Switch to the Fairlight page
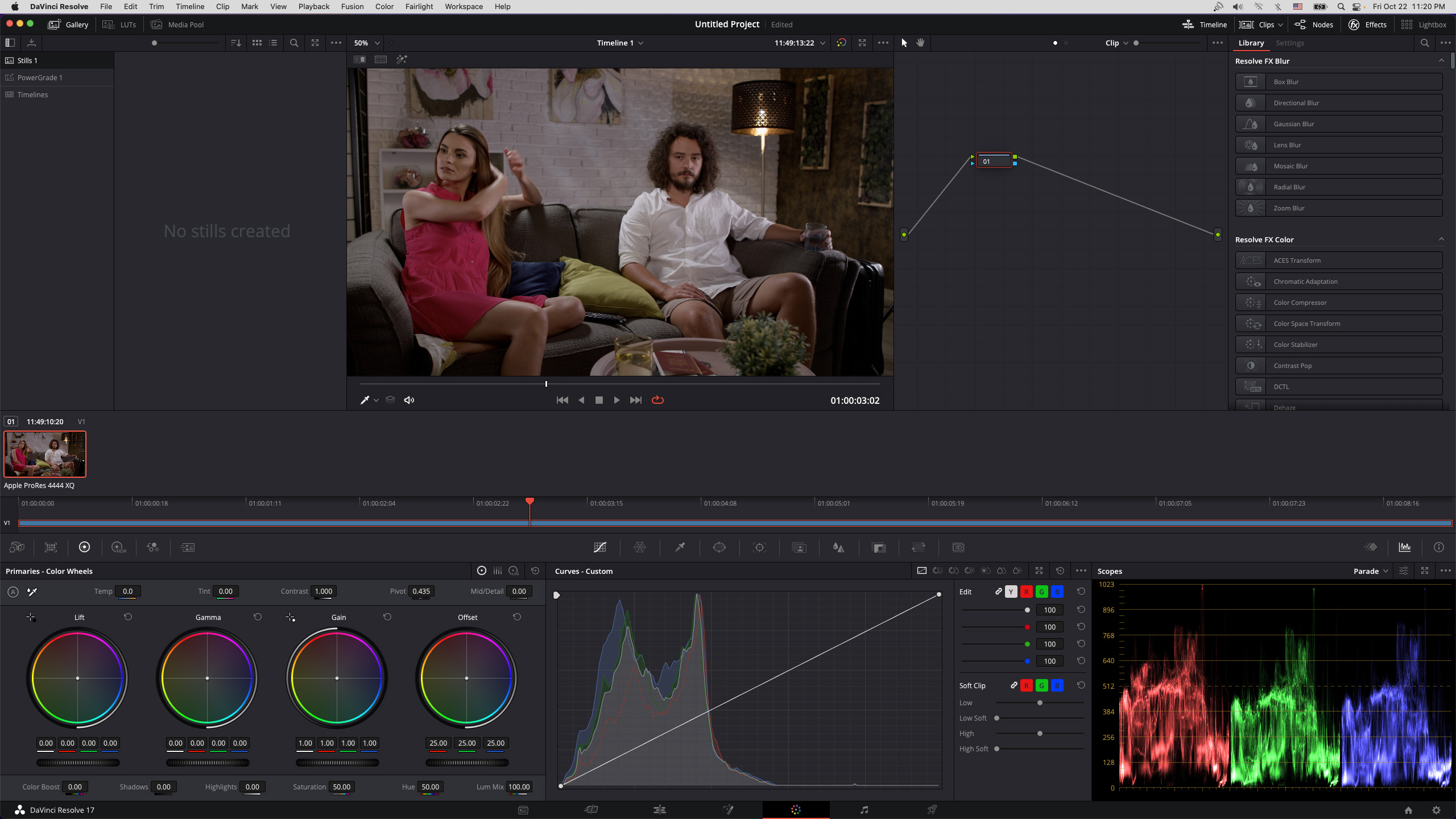Screen dimensions: 1456x819 [864, 809]
